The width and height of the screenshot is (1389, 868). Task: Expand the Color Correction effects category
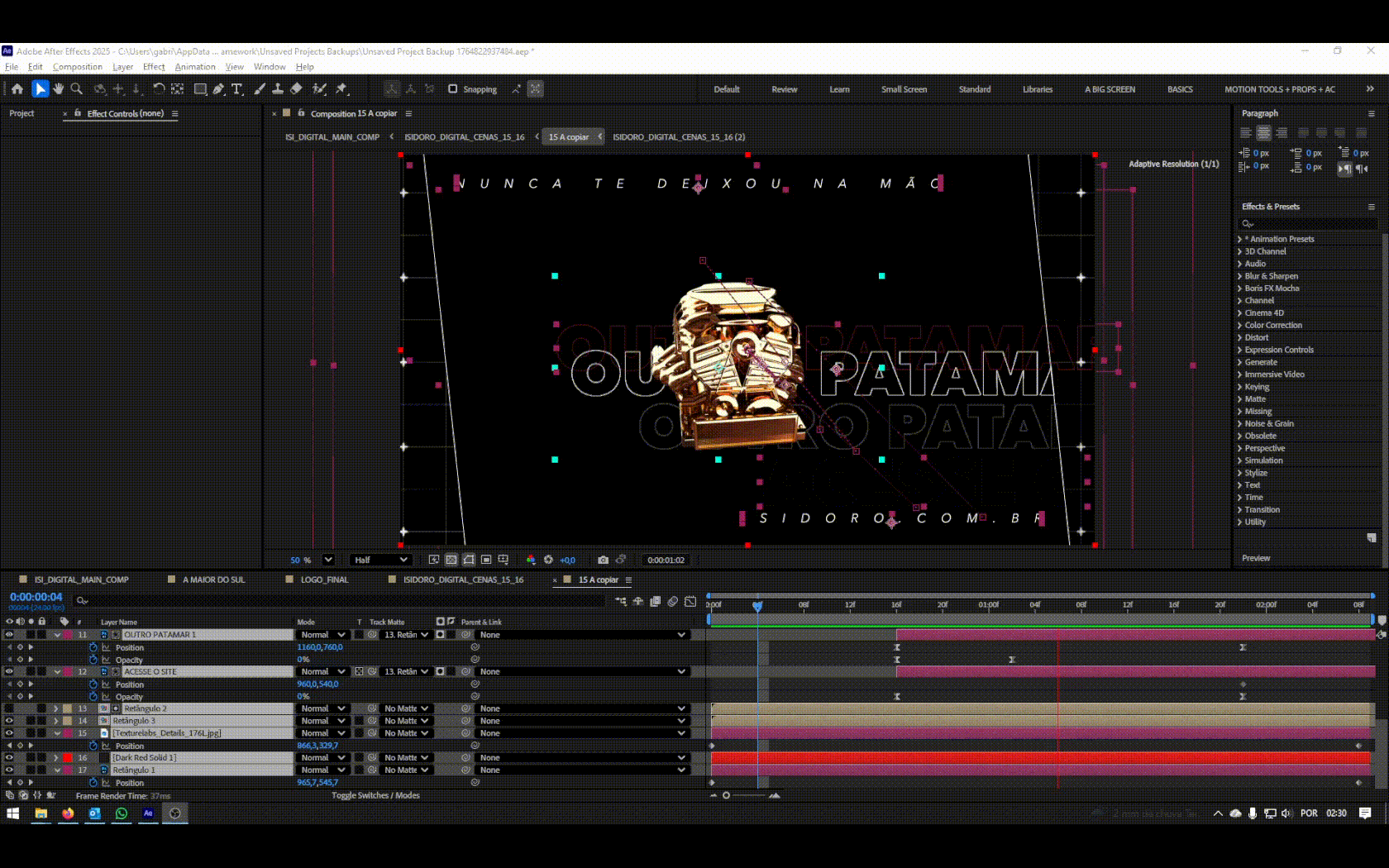(x=1240, y=325)
